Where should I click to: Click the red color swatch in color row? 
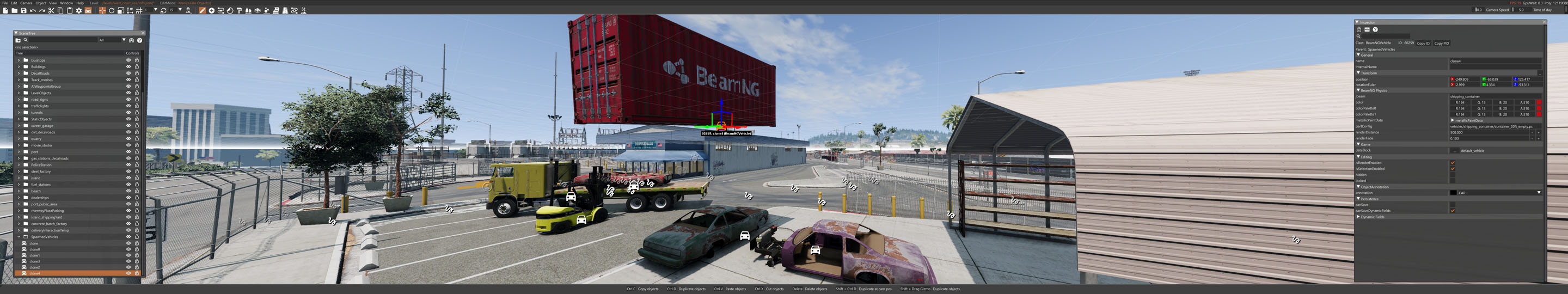click(1539, 102)
